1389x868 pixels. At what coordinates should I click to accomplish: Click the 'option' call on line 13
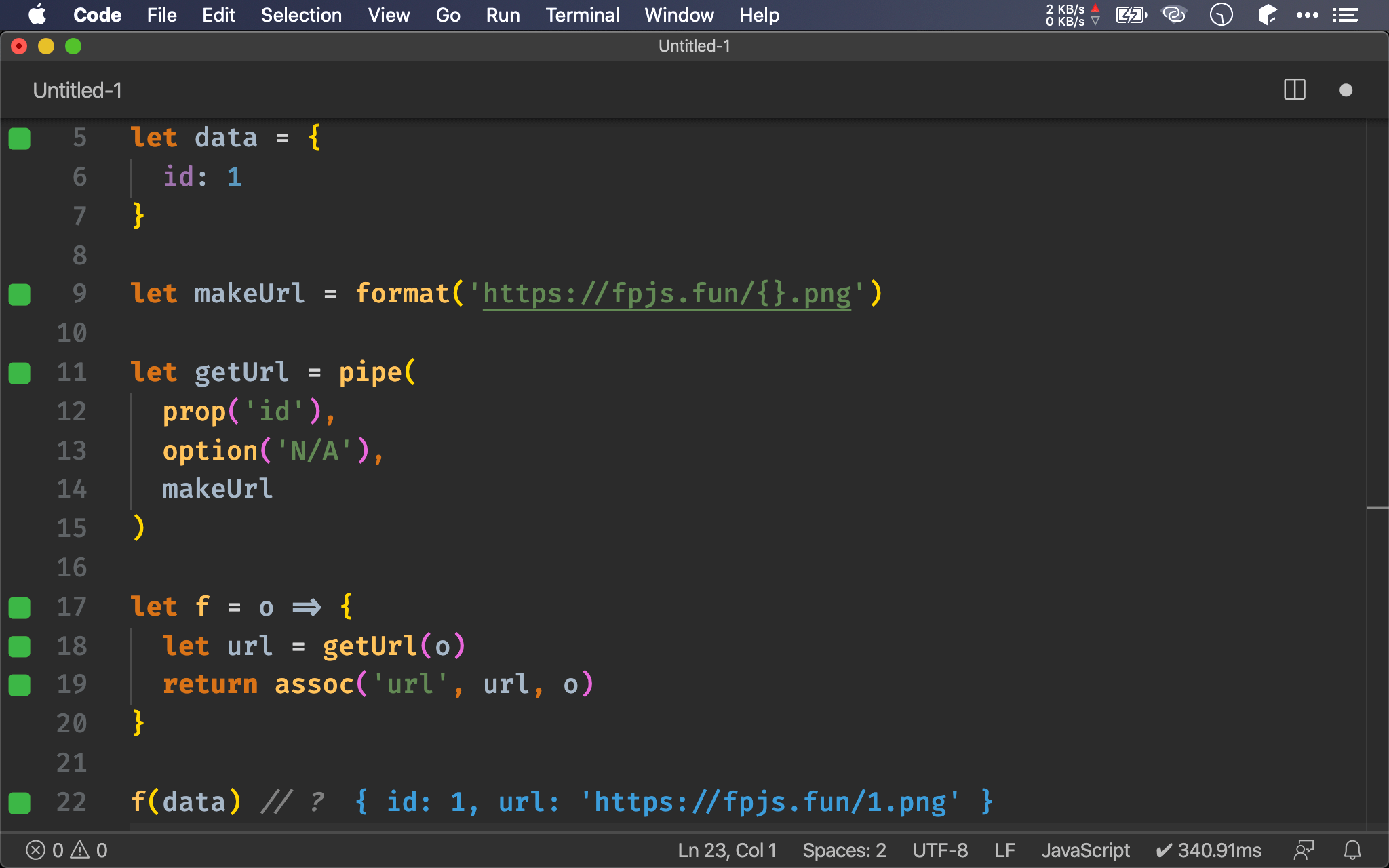coord(210,451)
